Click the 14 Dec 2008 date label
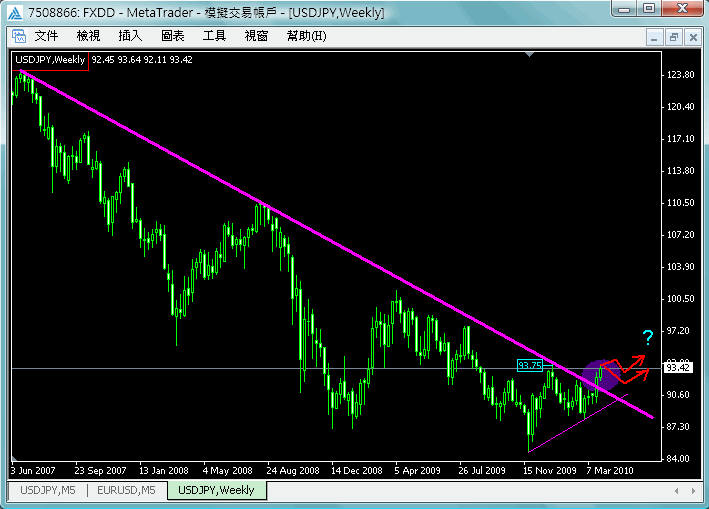Viewport: 709px width, 509px height. click(x=356, y=471)
